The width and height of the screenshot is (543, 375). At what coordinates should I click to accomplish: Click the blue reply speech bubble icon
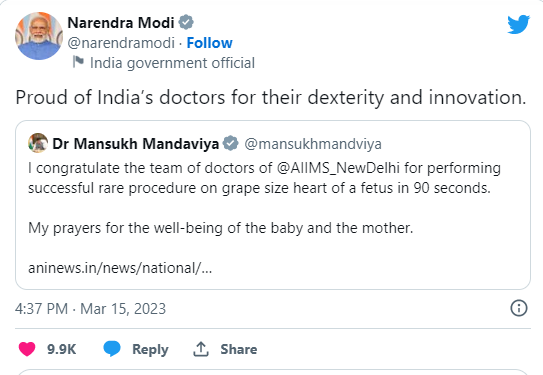coord(112,348)
